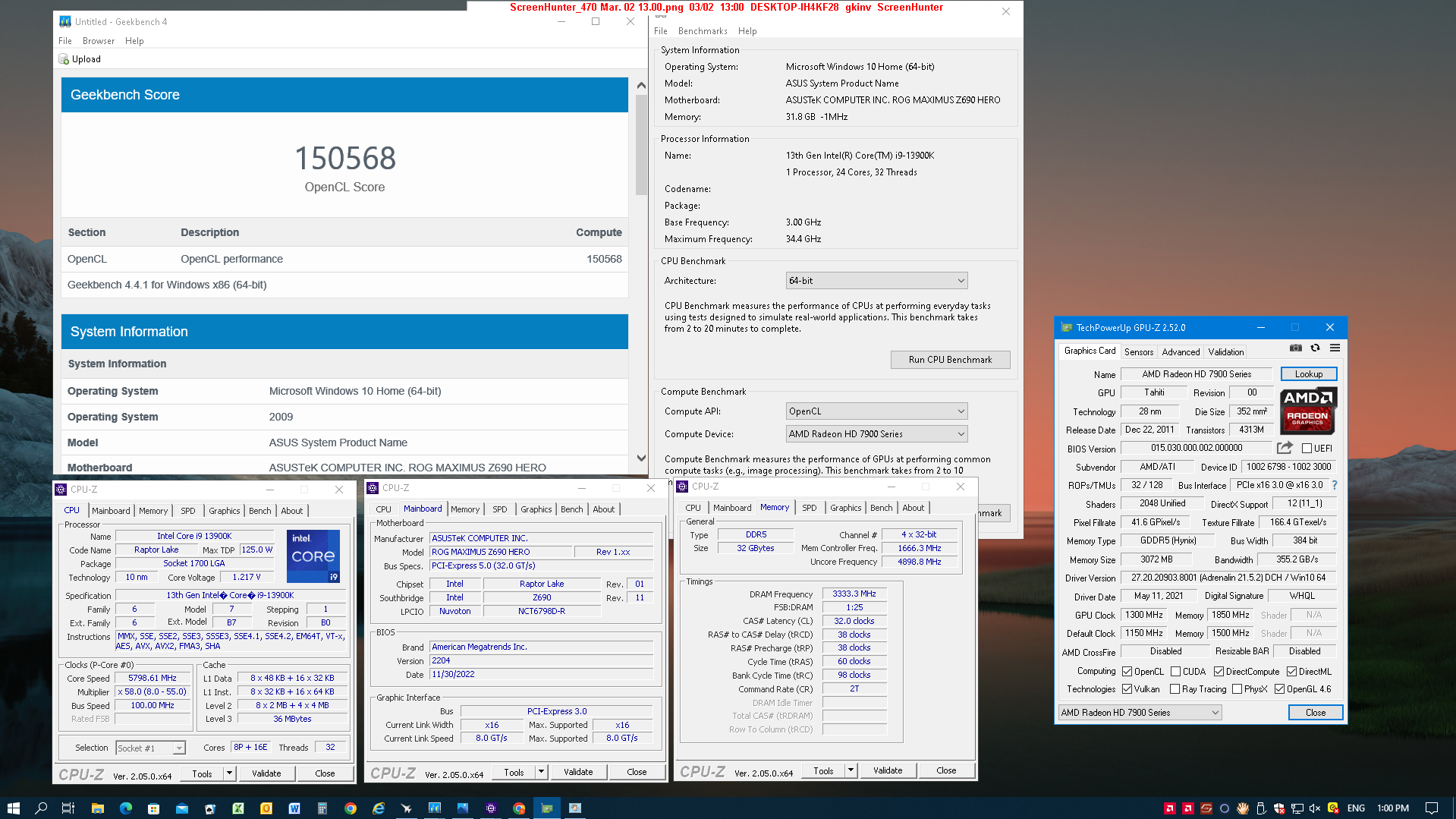Open the Architecture 64-bit dropdown

point(876,281)
